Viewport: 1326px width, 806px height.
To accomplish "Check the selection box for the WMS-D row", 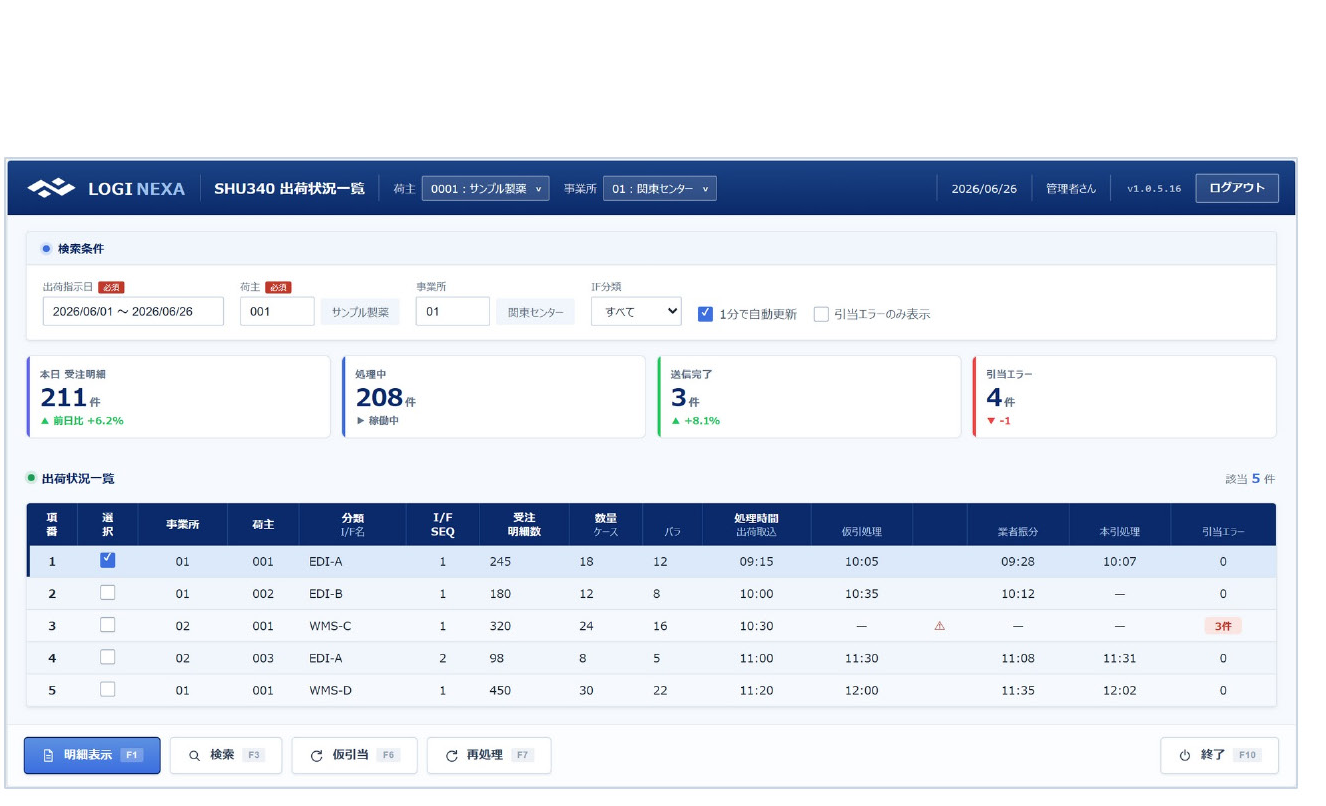I will point(108,689).
